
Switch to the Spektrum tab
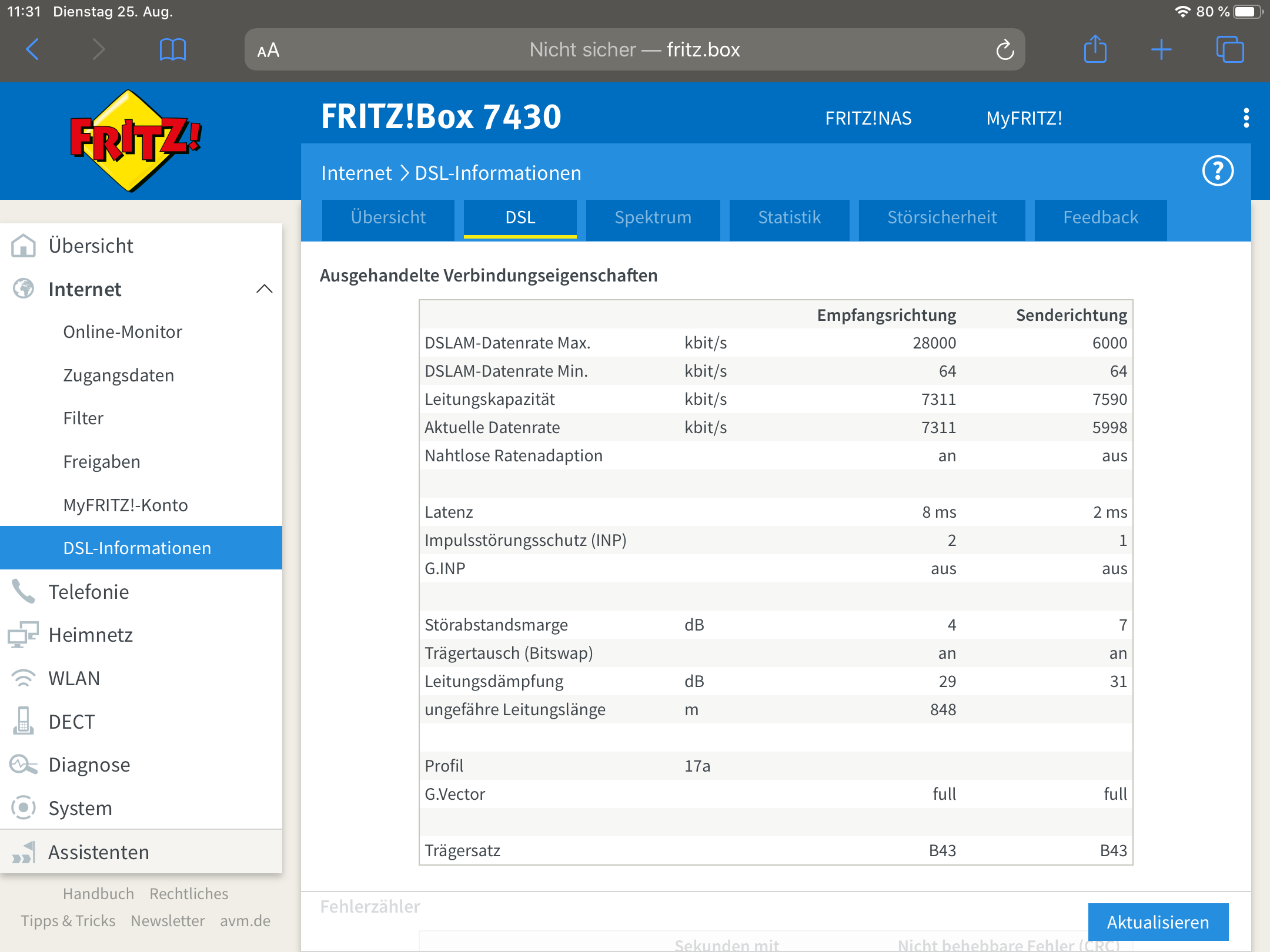(x=653, y=218)
